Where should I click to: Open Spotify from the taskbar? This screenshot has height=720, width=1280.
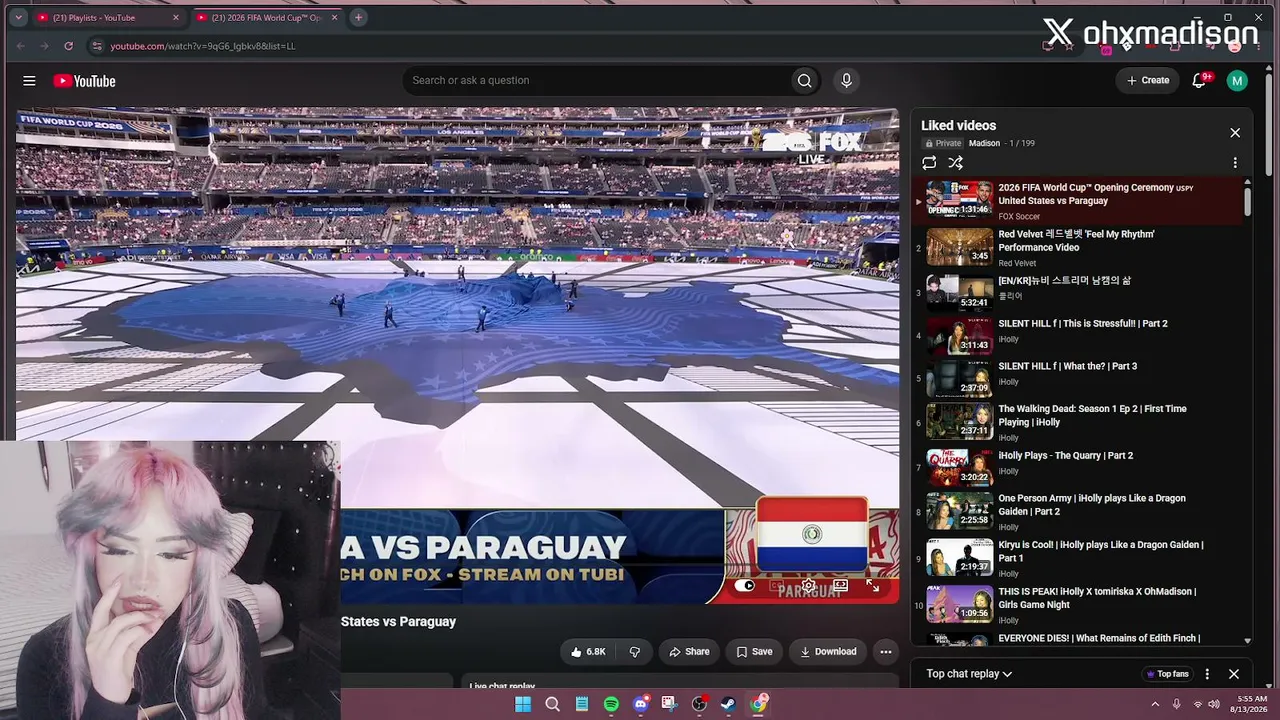pyautogui.click(x=611, y=704)
